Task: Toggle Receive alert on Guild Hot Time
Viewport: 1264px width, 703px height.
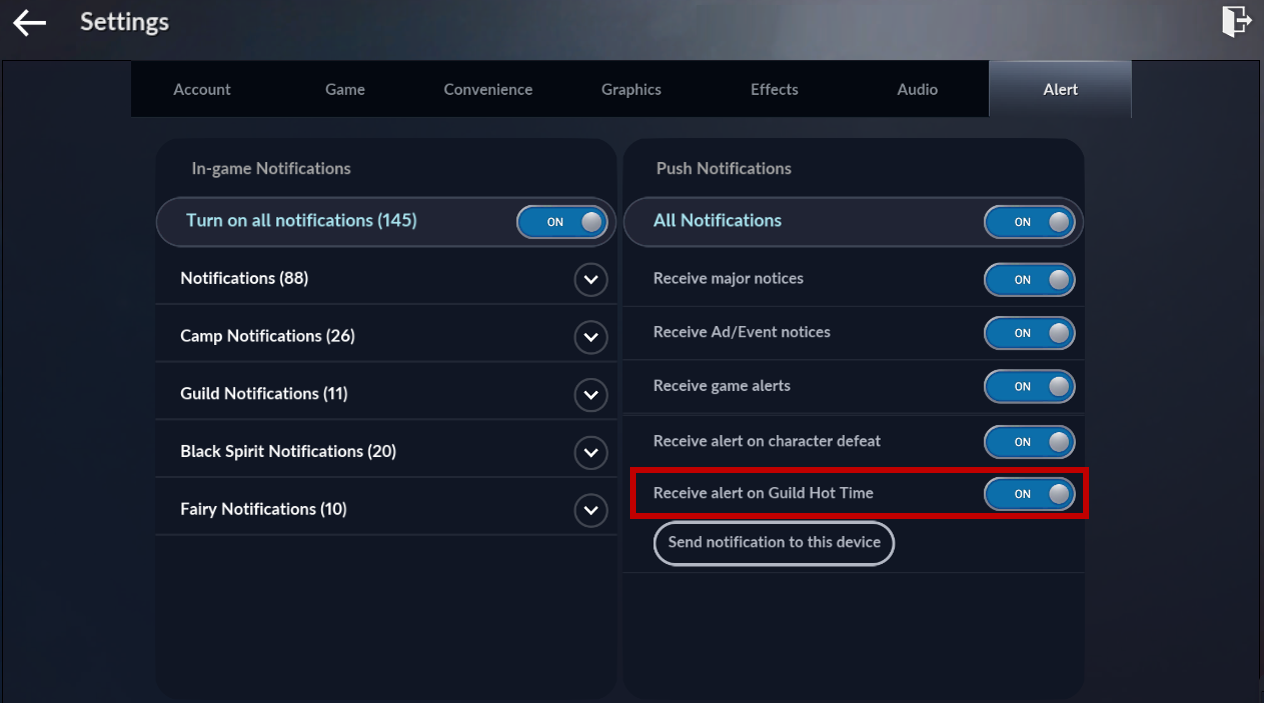Action: (1029, 494)
